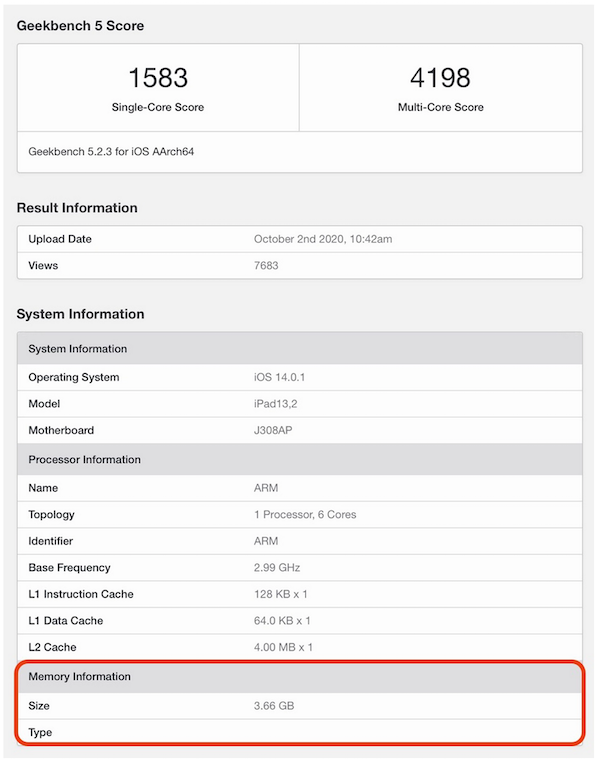This screenshot has height=764, width=600.
Task: Click the multi-core score 4198
Action: [440, 78]
